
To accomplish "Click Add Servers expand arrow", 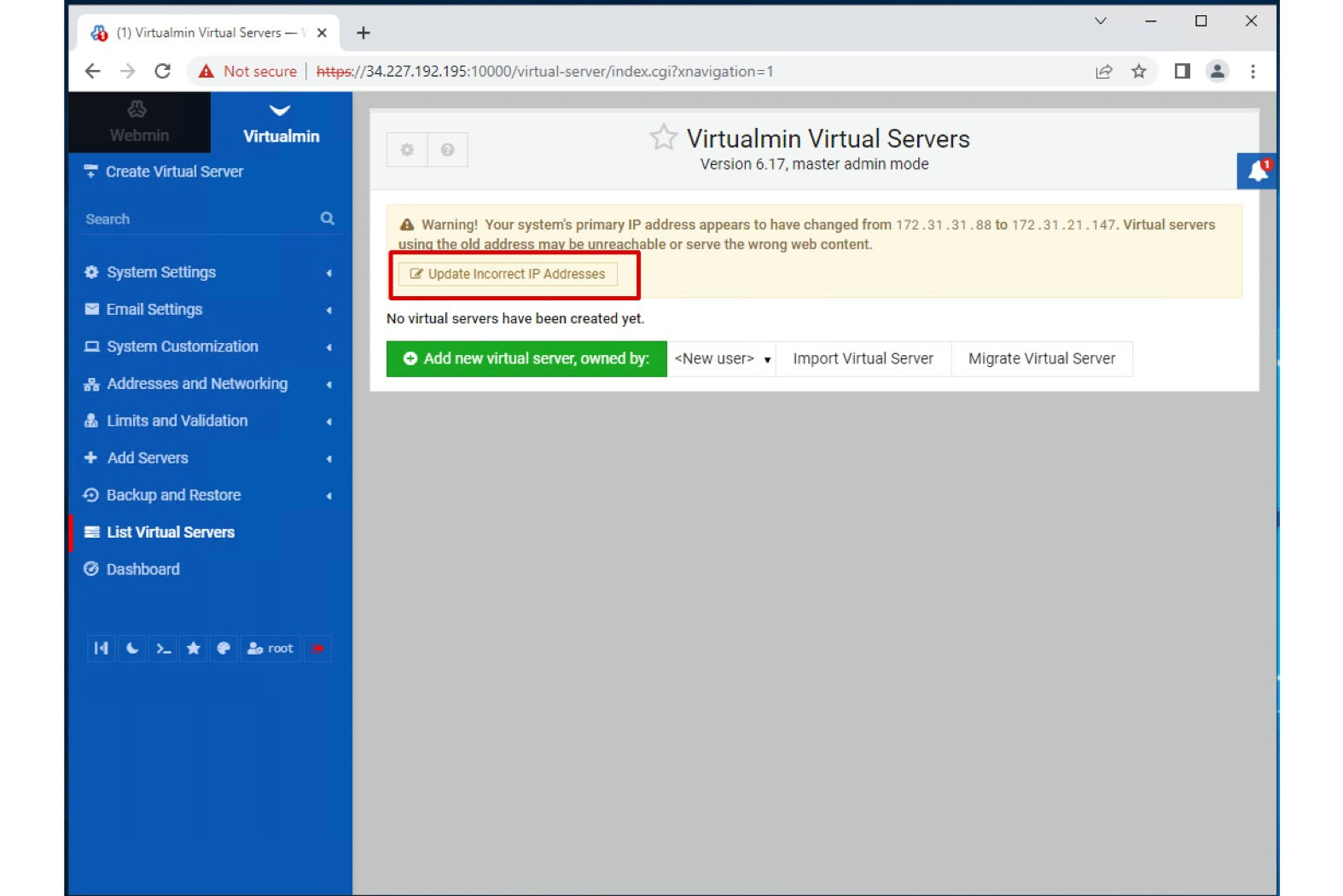I will [x=328, y=459].
